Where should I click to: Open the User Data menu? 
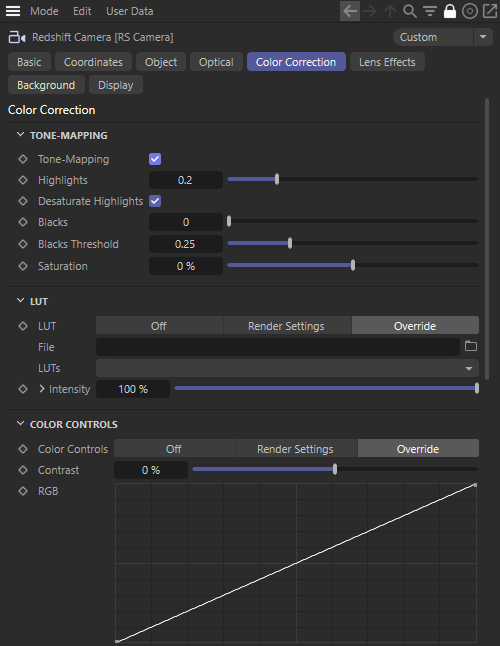(x=129, y=11)
